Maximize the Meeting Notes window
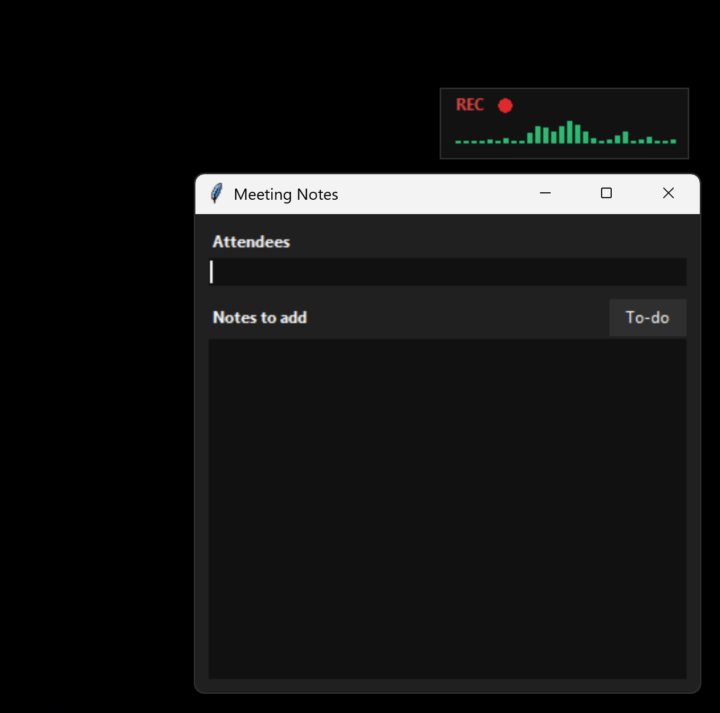The height and width of the screenshot is (713, 720). (606, 193)
